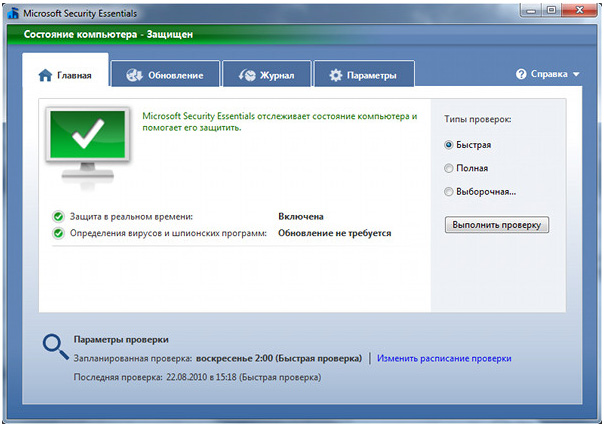Click the Microsoft Security Essentials title bar icon

pyautogui.click(x=13, y=13)
